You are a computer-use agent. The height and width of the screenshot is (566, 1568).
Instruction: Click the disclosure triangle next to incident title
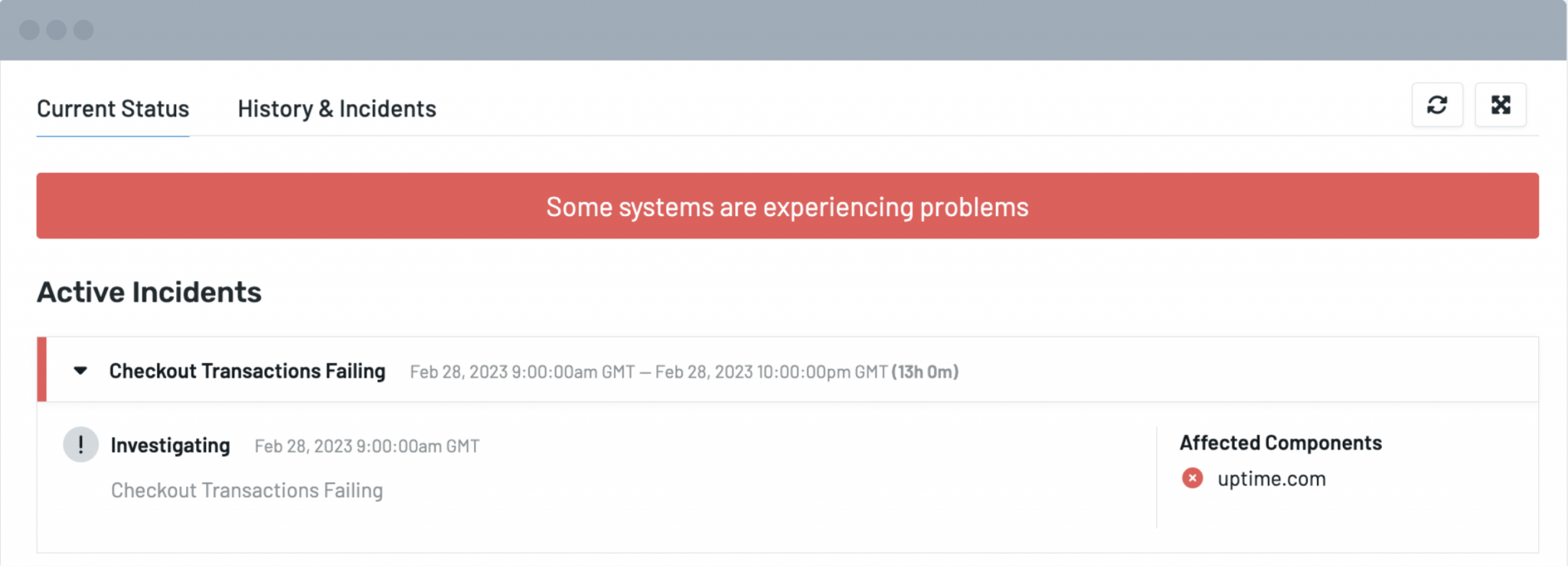click(x=82, y=371)
